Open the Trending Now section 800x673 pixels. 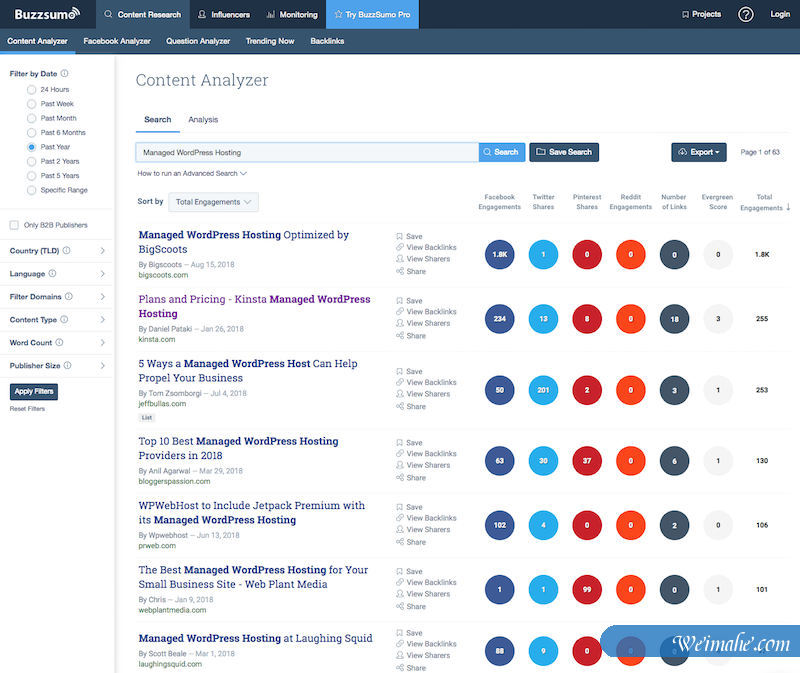click(x=272, y=42)
